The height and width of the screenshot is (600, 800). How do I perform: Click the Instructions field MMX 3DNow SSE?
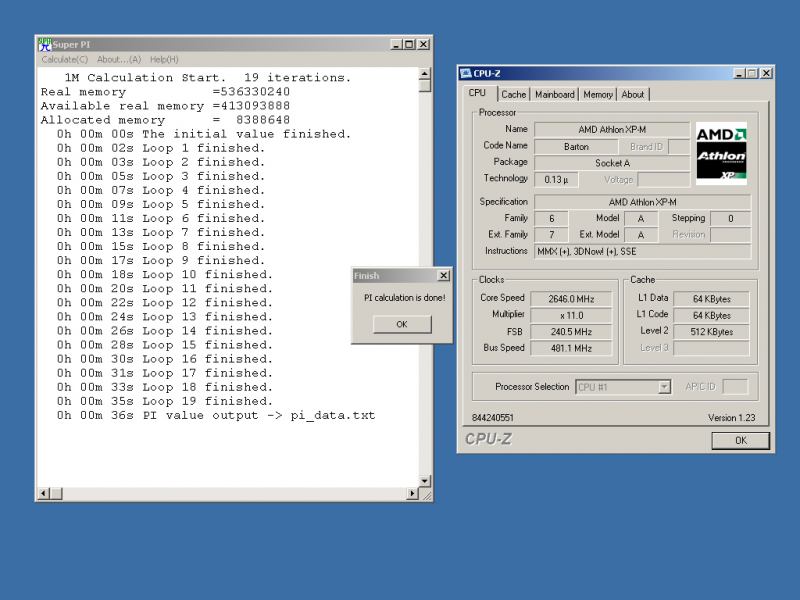click(642, 252)
